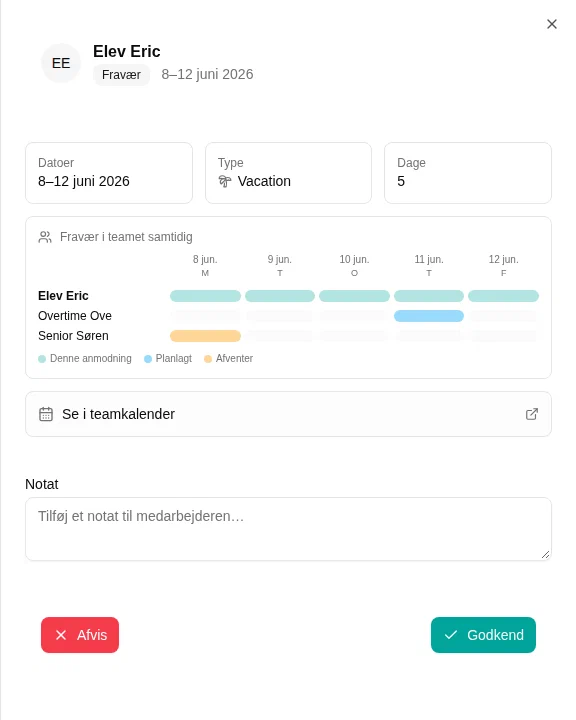576x720 pixels.
Task: Click the external link arrow icon
Action: [x=532, y=414]
